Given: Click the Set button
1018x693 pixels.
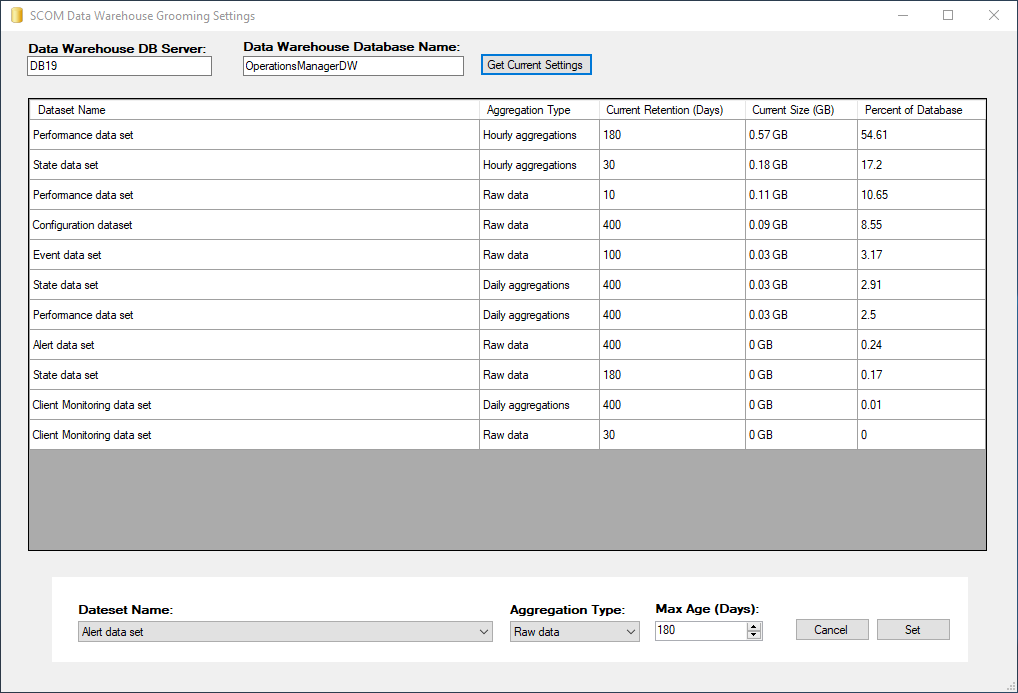Looking at the screenshot, I should pyautogui.click(x=913, y=629).
